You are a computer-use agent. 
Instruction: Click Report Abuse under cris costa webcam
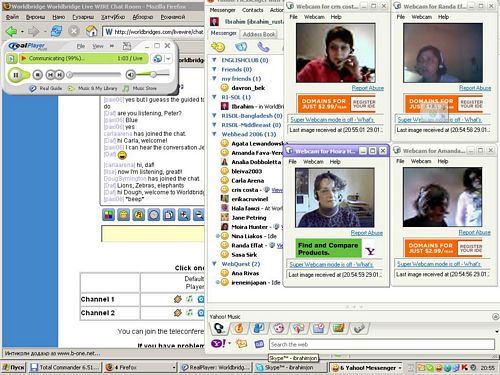[x=368, y=88]
